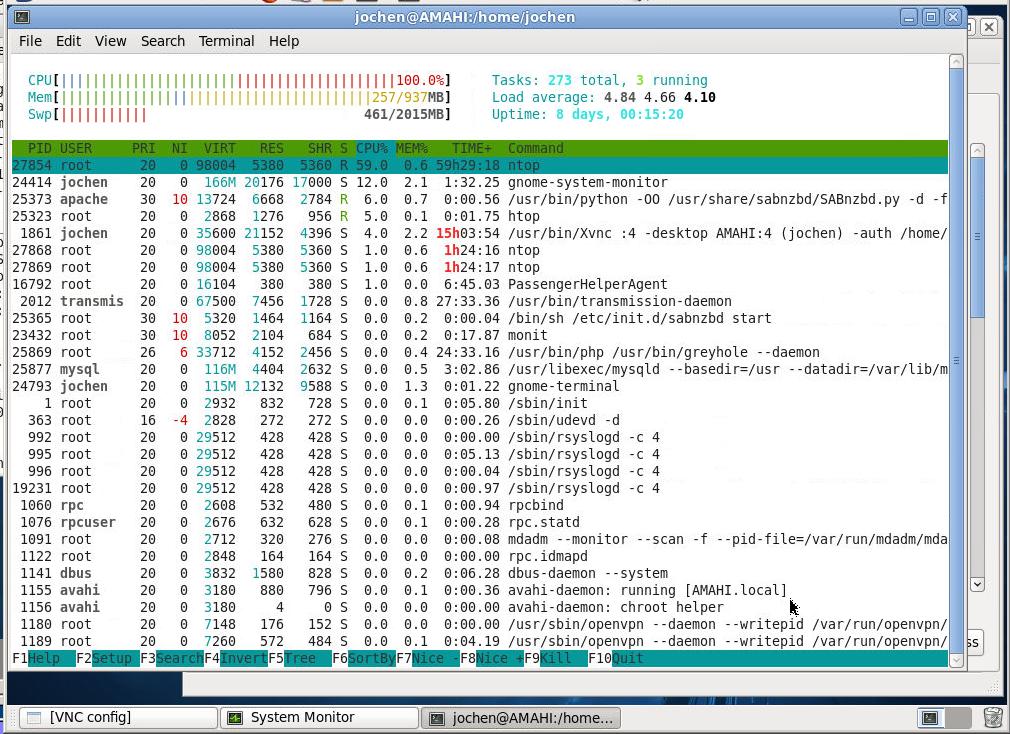Select the Xvnc desktop process row
1010x734 pixels.
[480, 233]
